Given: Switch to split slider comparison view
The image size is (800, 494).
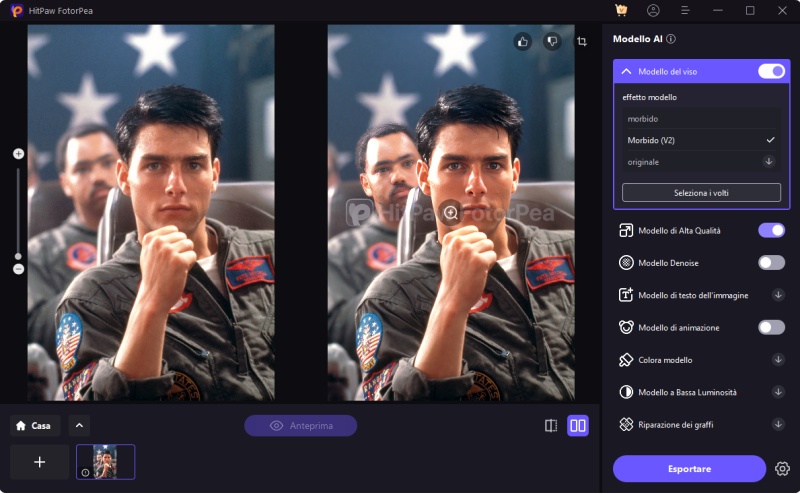Looking at the screenshot, I should [x=551, y=426].
